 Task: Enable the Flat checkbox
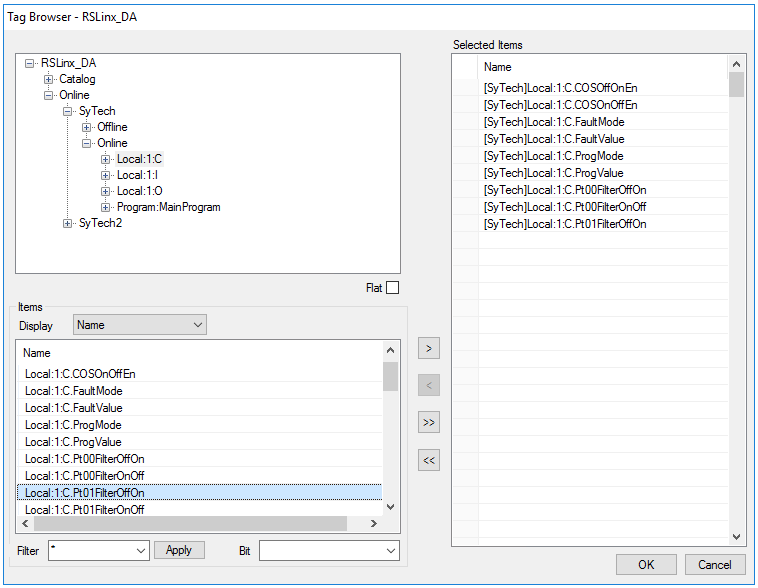[x=393, y=288]
